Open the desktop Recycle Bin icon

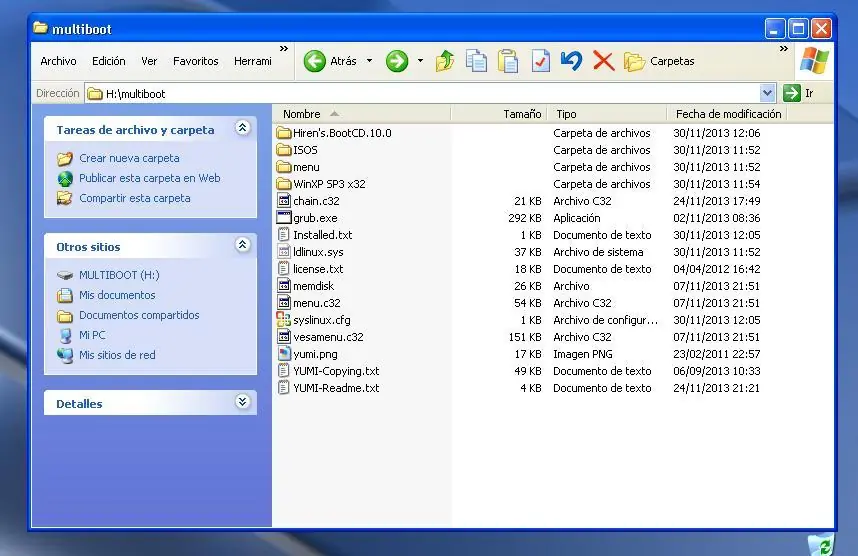(820, 545)
